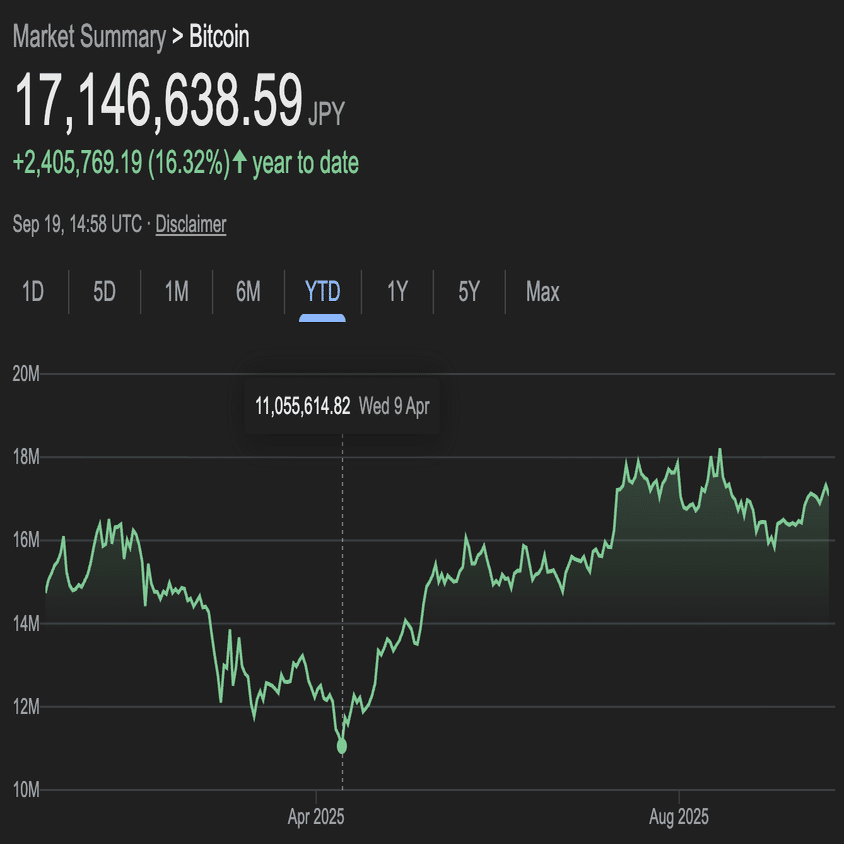Switch to the 5D range tab

point(105,292)
